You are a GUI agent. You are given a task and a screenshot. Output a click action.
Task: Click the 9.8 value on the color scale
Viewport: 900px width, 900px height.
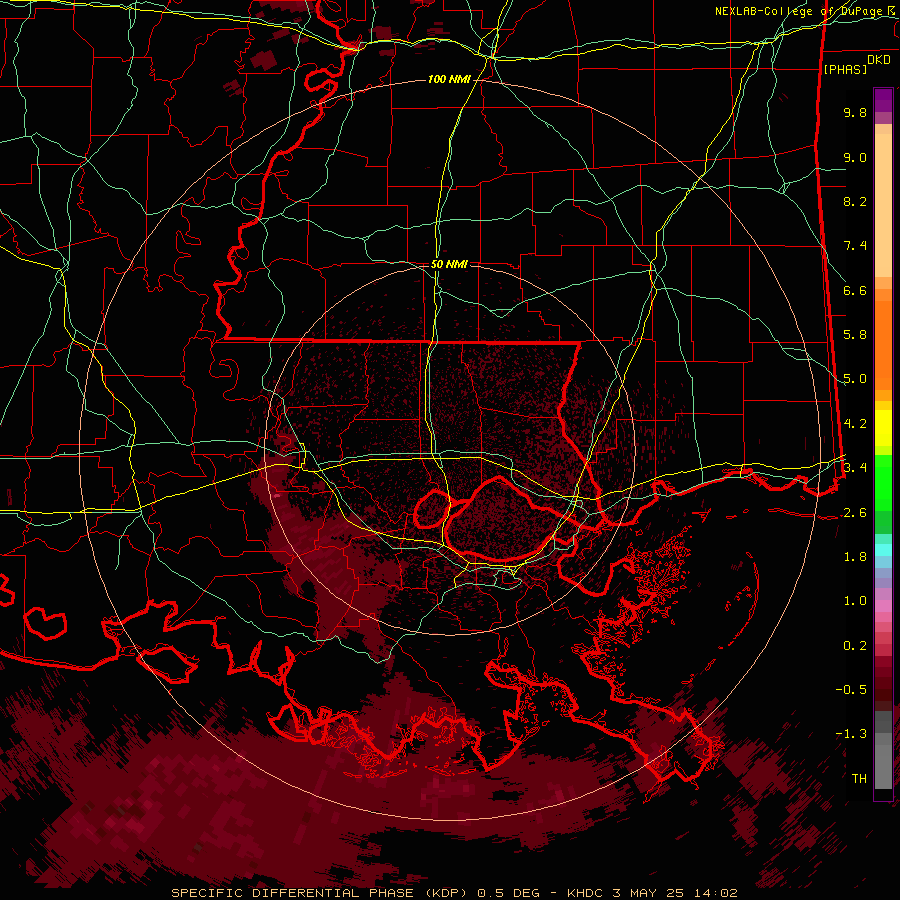click(x=855, y=112)
